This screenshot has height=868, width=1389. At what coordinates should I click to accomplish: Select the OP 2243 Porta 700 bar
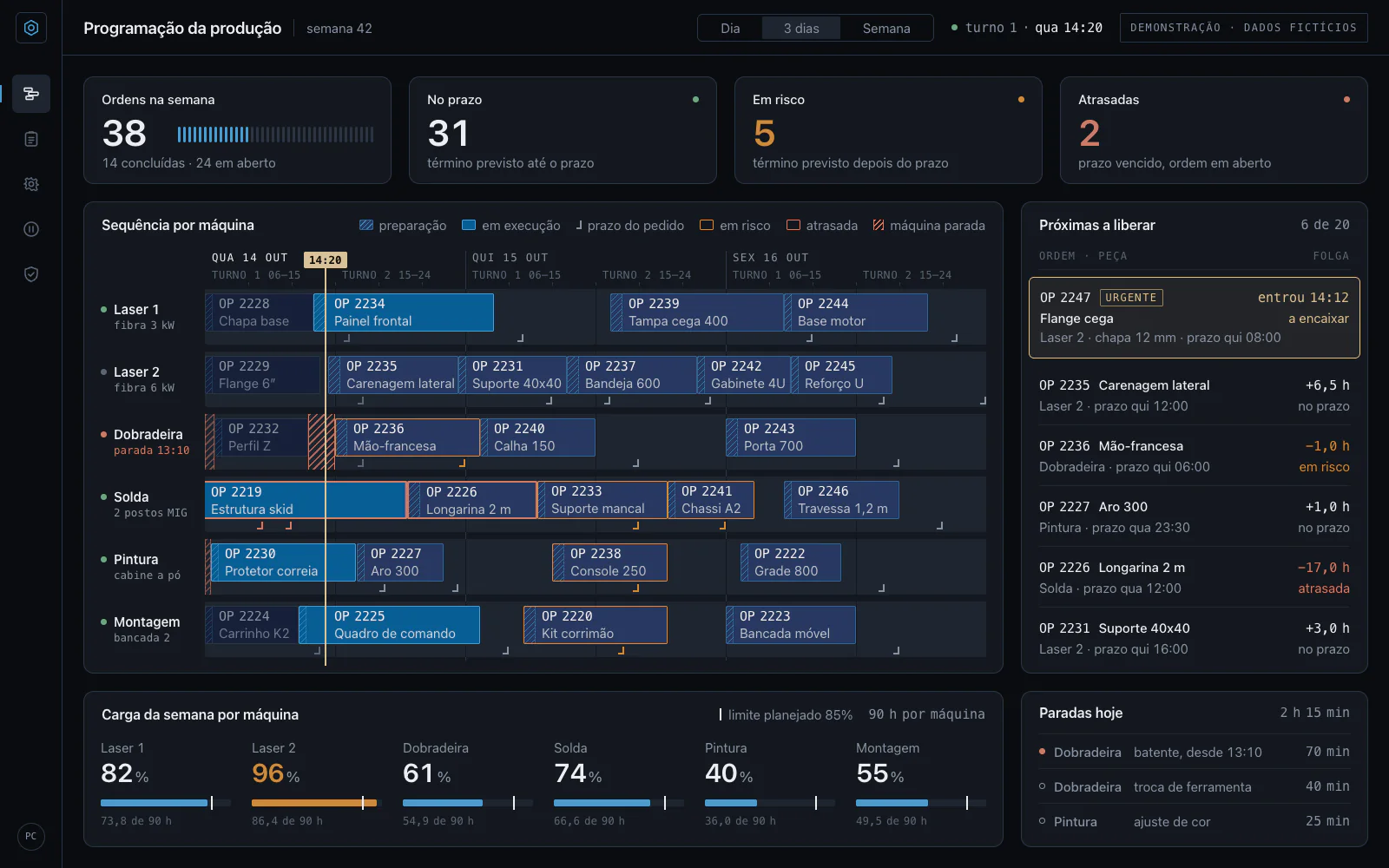pos(790,437)
